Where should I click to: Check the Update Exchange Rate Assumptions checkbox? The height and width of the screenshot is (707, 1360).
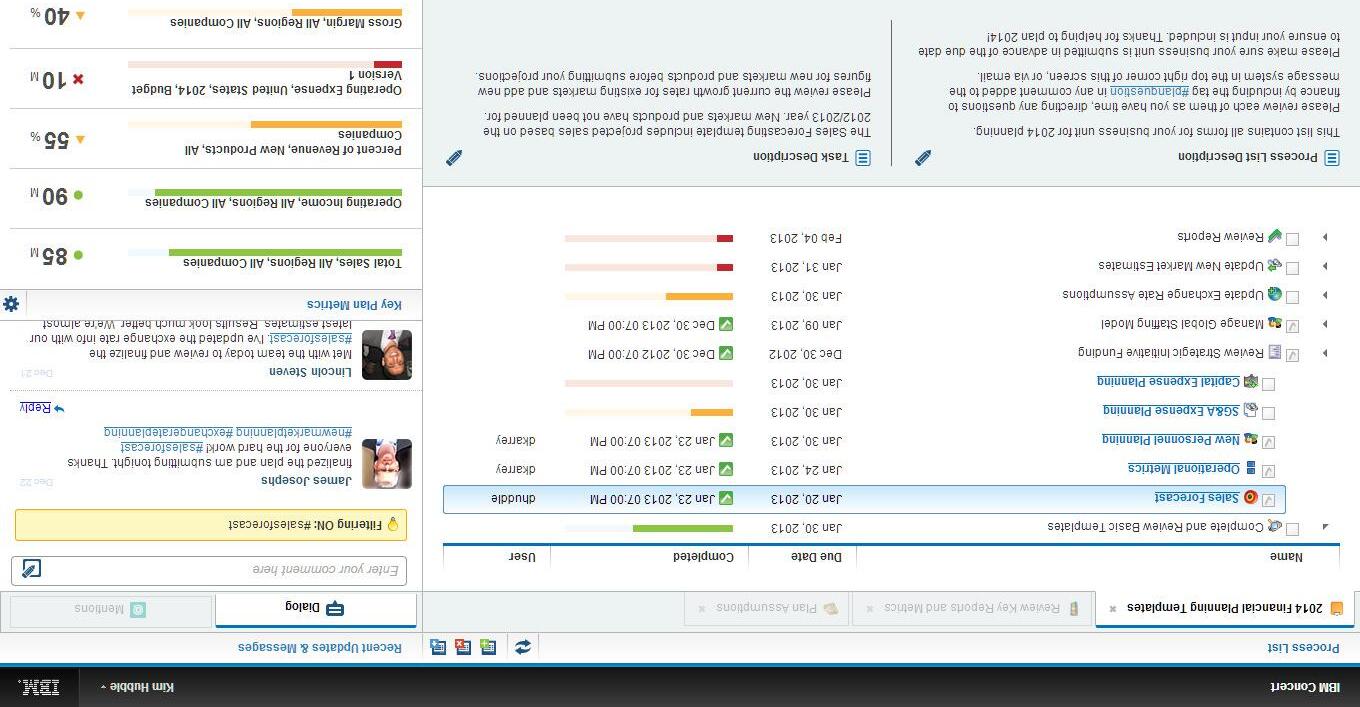point(1293,297)
